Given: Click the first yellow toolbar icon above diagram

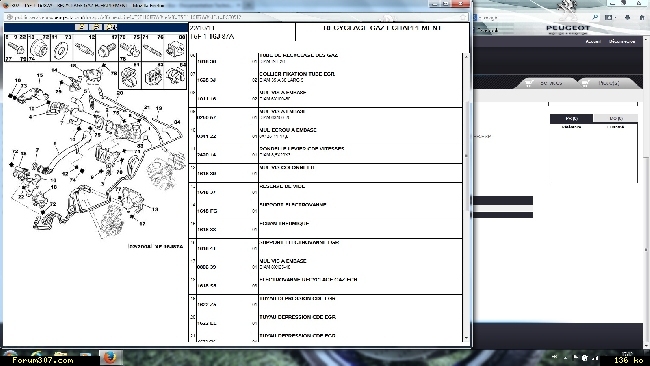Looking at the screenshot, I should 81,27.
